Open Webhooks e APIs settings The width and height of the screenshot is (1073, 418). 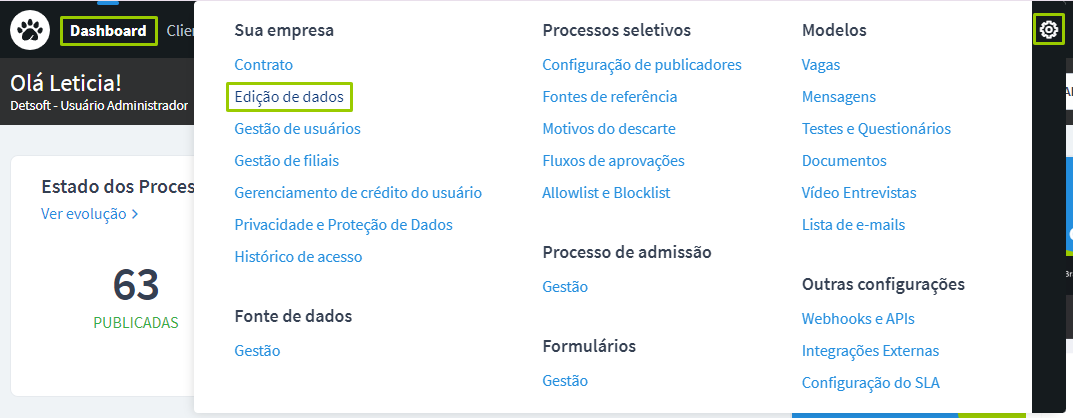coord(857,319)
